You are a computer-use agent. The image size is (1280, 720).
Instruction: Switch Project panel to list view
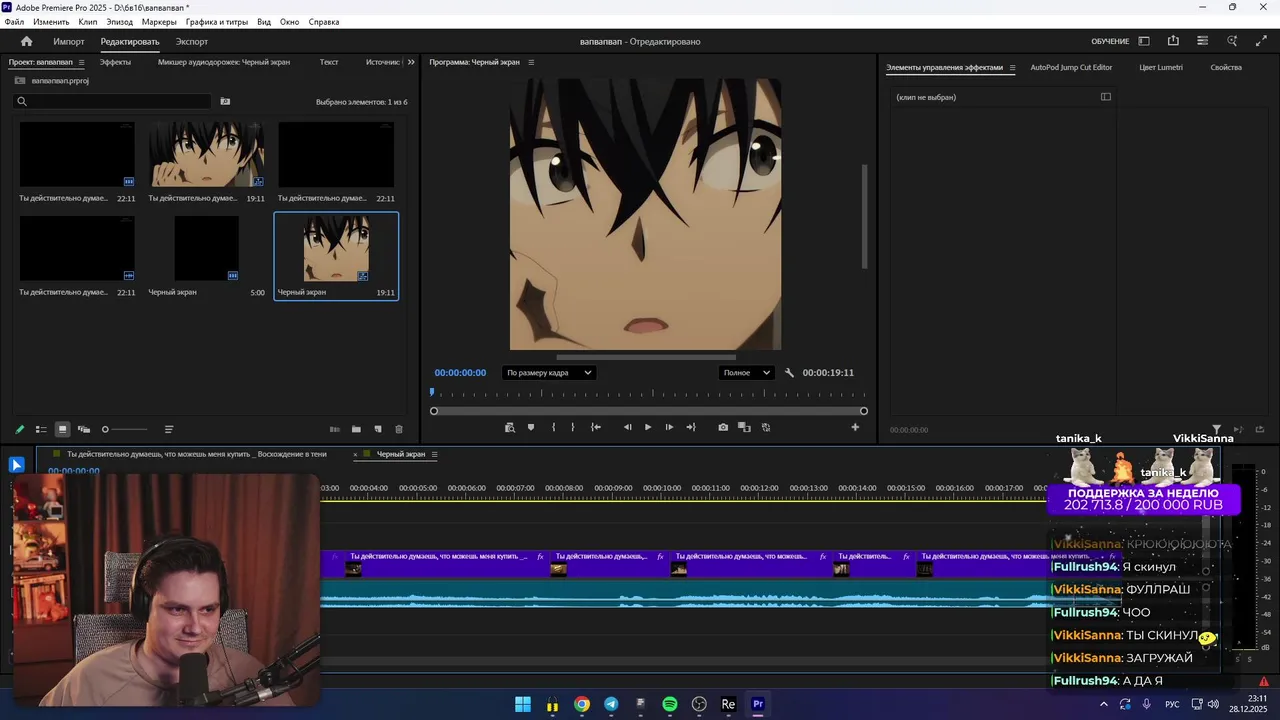[41, 429]
